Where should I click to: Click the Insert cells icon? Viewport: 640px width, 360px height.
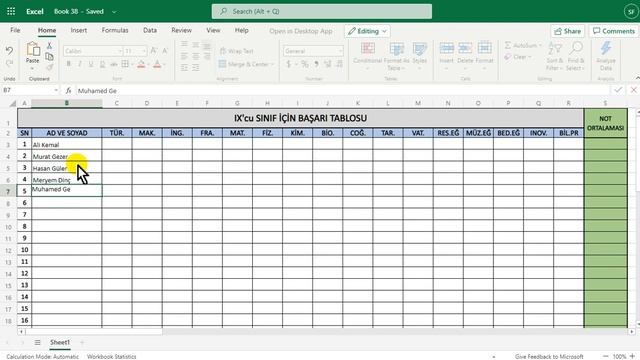[x=447, y=49]
